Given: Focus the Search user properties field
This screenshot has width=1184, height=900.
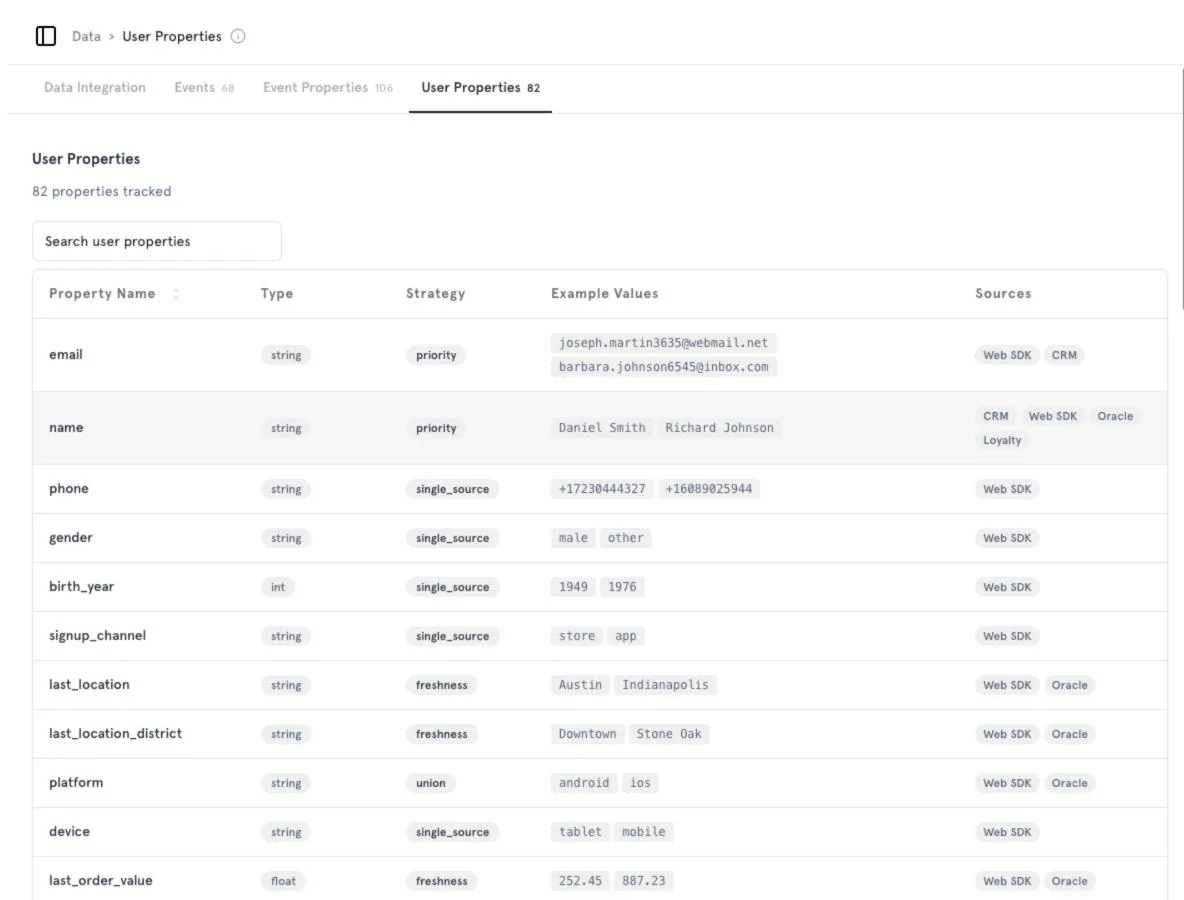Looking at the screenshot, I should click(x=157, y=241).
